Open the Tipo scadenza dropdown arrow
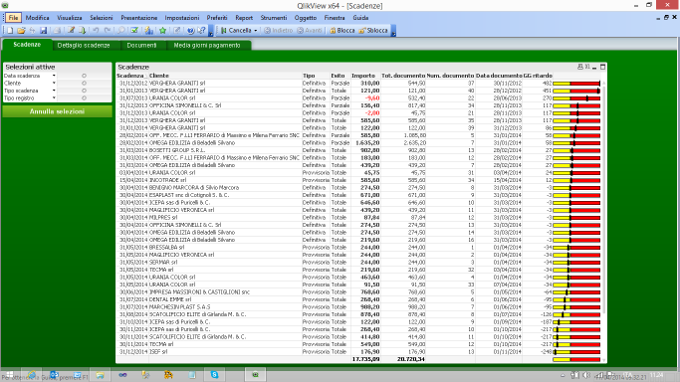Viewport: 680px width, 382px height. (54, 91)
